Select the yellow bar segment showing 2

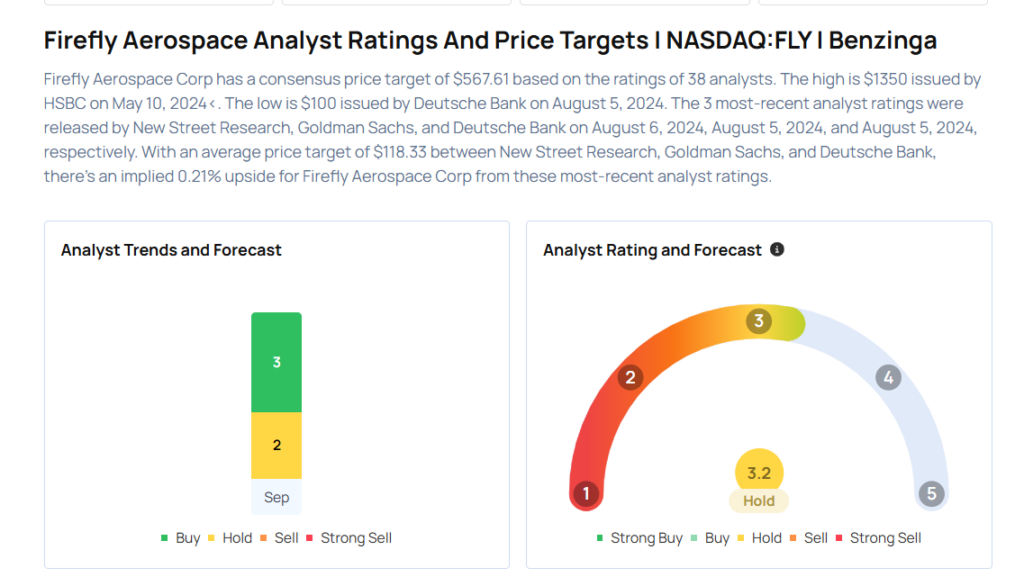point(276,445)
